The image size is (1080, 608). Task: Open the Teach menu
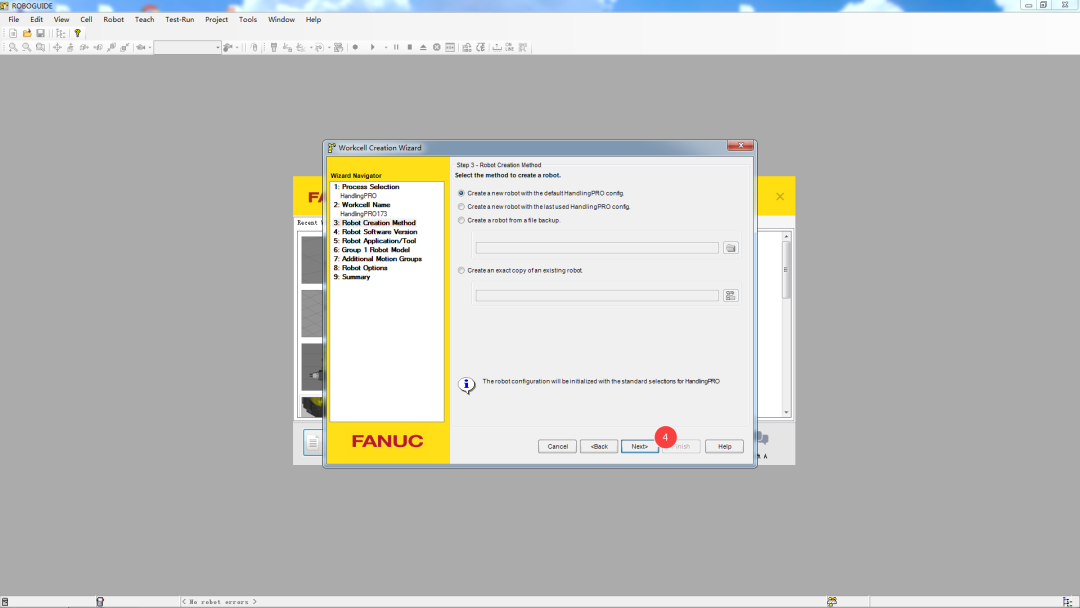(145, 19)
